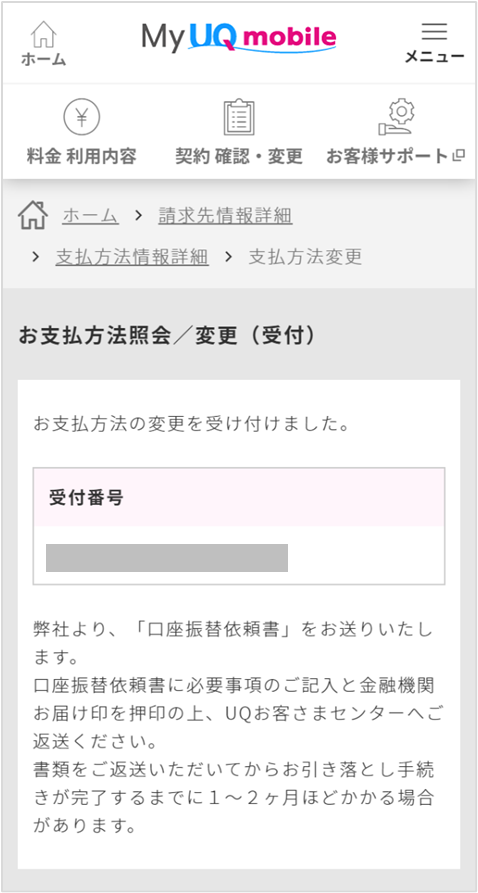Tap the Home house icon in header

pyautogui.click(x=44, y=34)
